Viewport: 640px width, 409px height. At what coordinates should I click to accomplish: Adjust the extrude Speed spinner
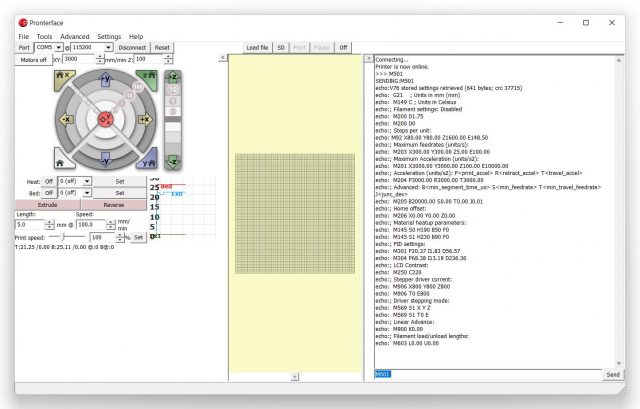tap(111, 225)
